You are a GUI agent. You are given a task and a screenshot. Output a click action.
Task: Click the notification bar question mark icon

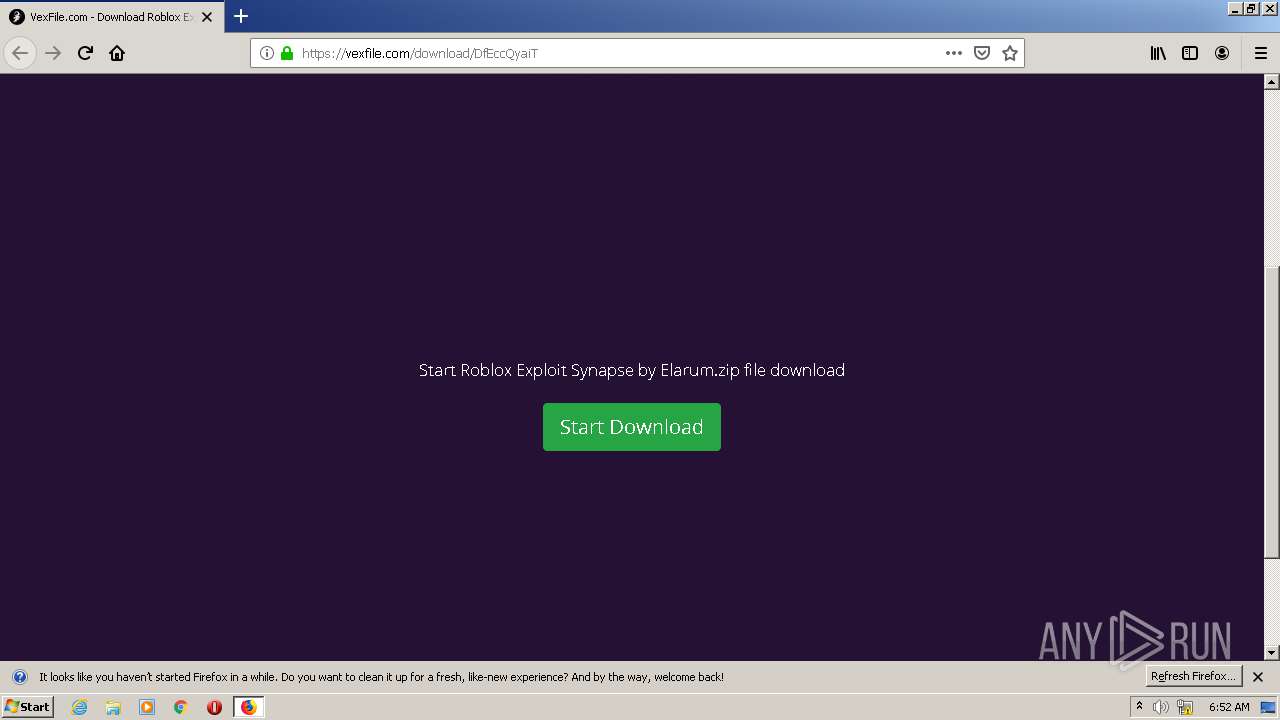pos(19,677)
